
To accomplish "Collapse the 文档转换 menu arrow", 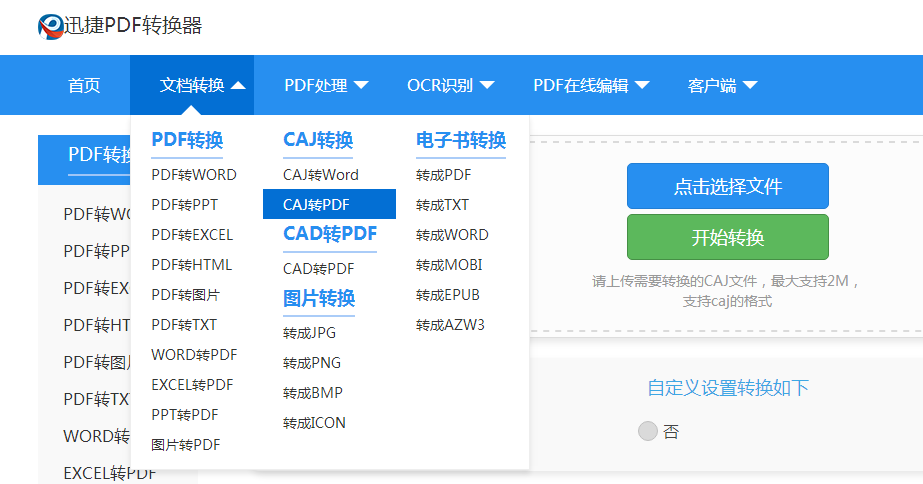I will [x=238, y=86].
